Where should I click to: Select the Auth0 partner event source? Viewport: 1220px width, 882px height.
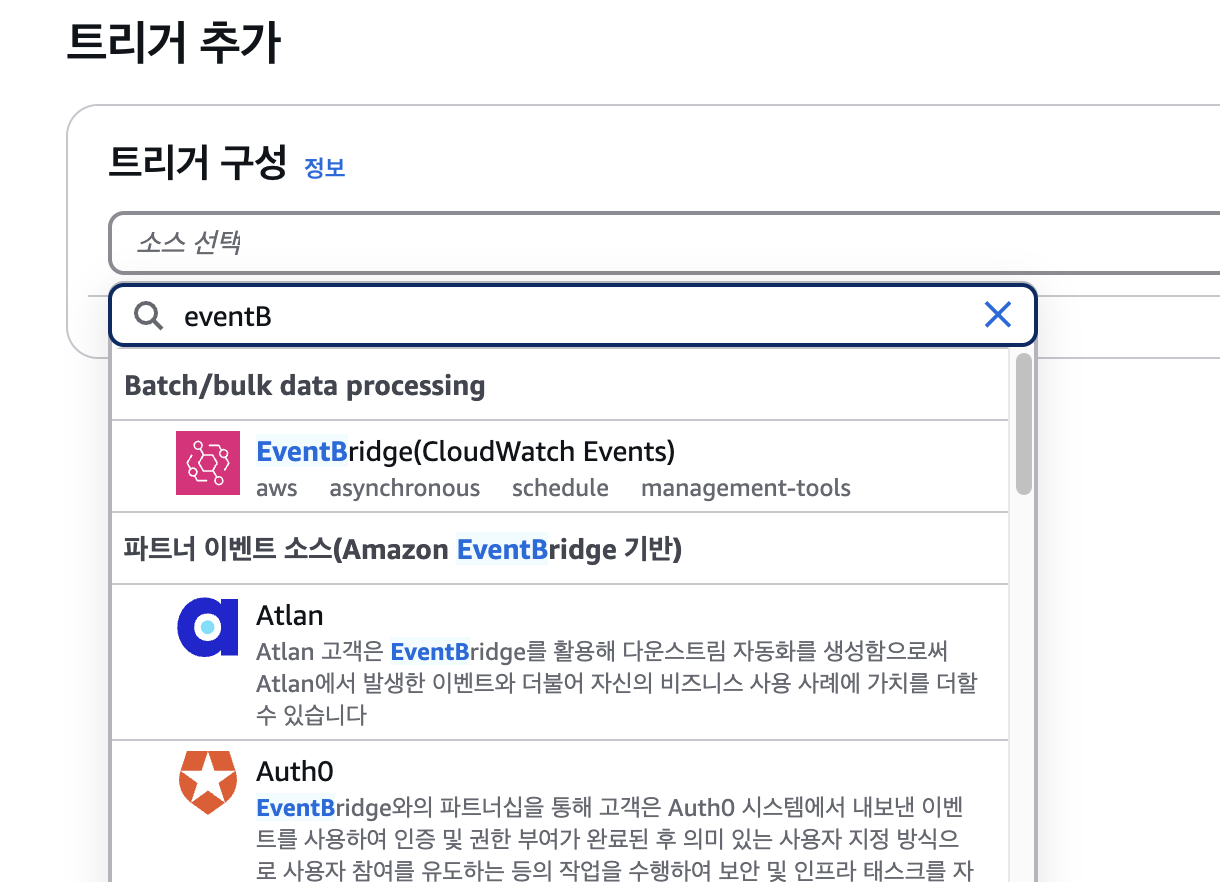point(559,811)
